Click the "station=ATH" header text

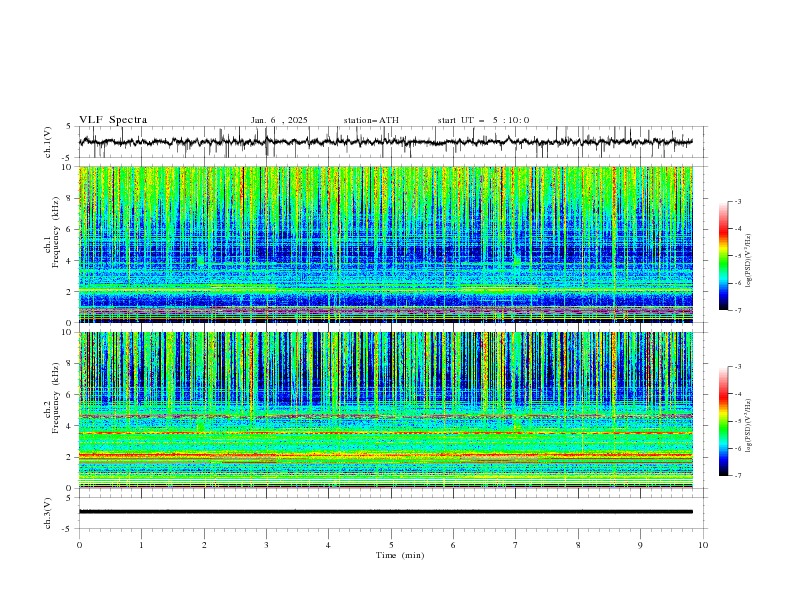pyautogui.click(x=371, y=120)
